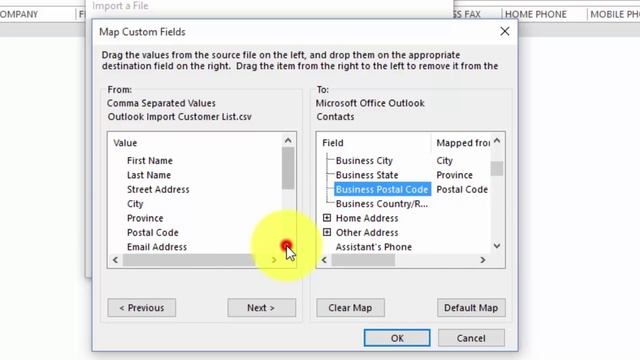The width and height of the screenshot is (640, 360).
Task: Click the Clear Map button
Action: coord(350,308)
